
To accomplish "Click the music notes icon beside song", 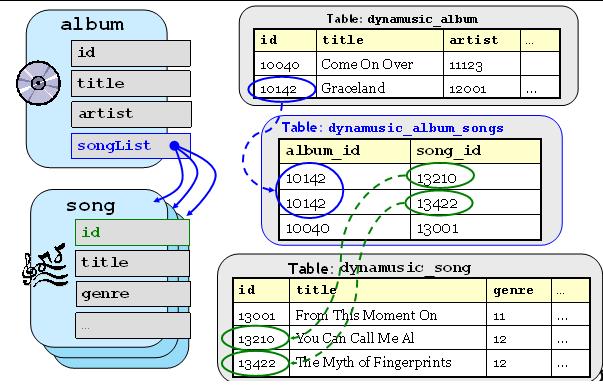I will click(x=44, y=265).
